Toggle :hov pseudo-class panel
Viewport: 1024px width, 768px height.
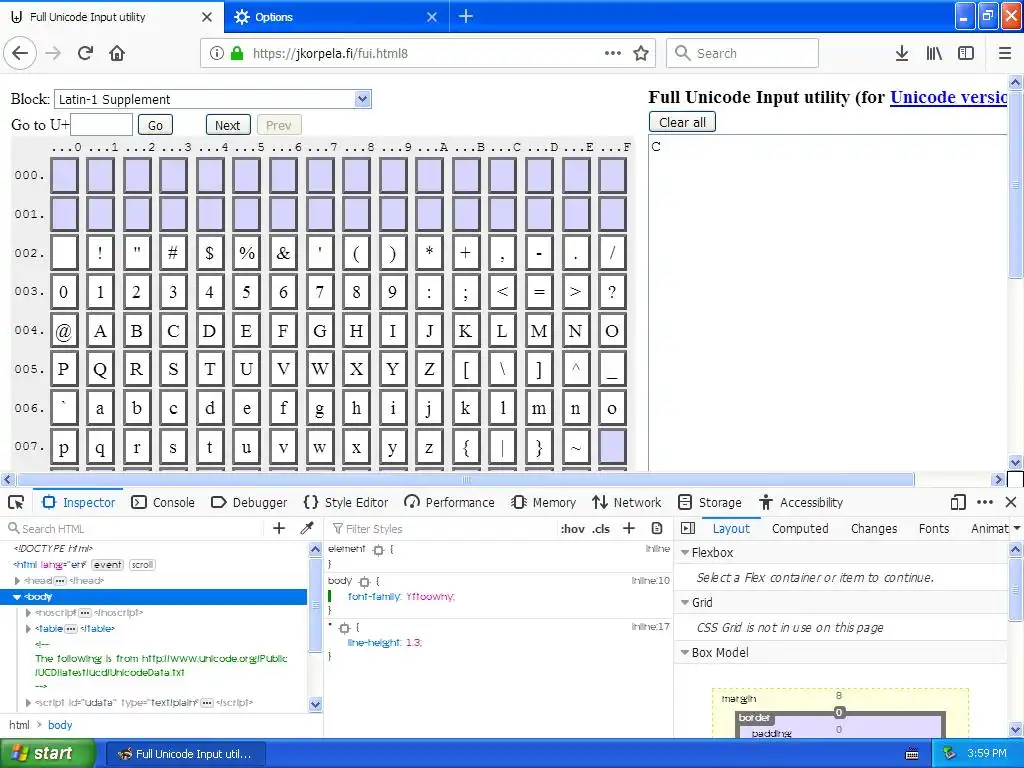pyautogui.click(x=572, y=528)
